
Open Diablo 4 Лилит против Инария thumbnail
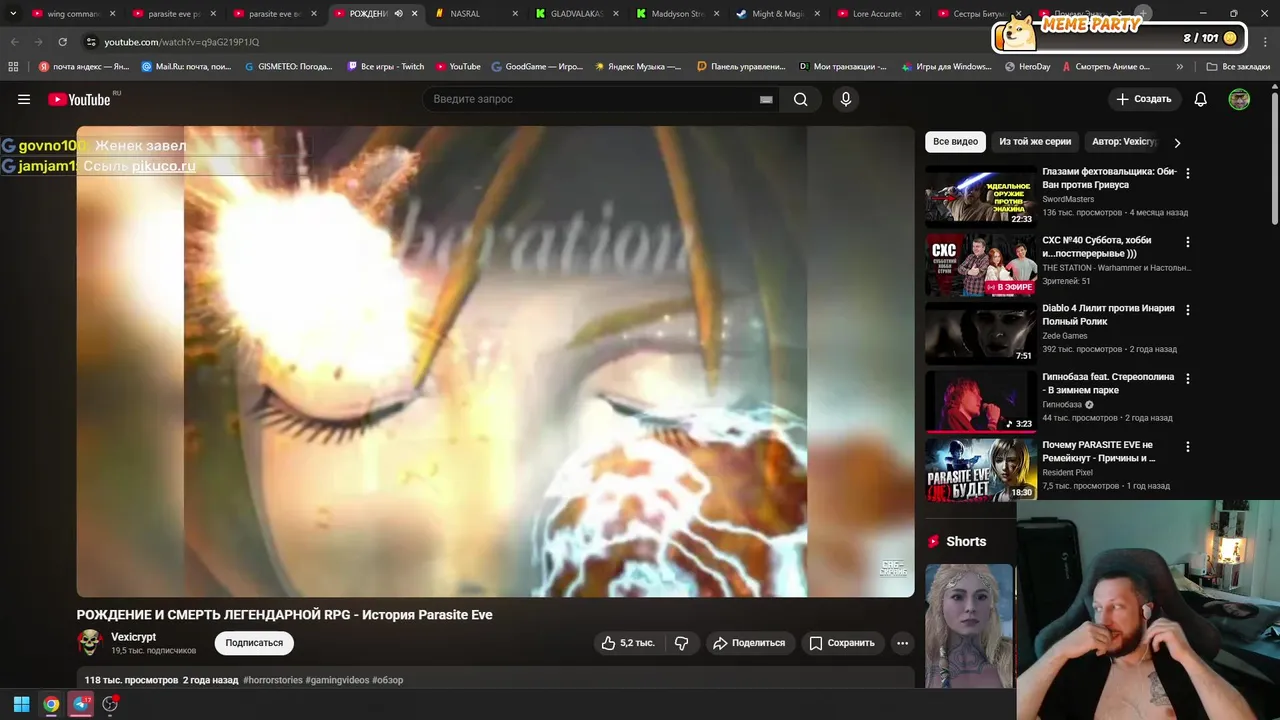click(x=981, y=333)
